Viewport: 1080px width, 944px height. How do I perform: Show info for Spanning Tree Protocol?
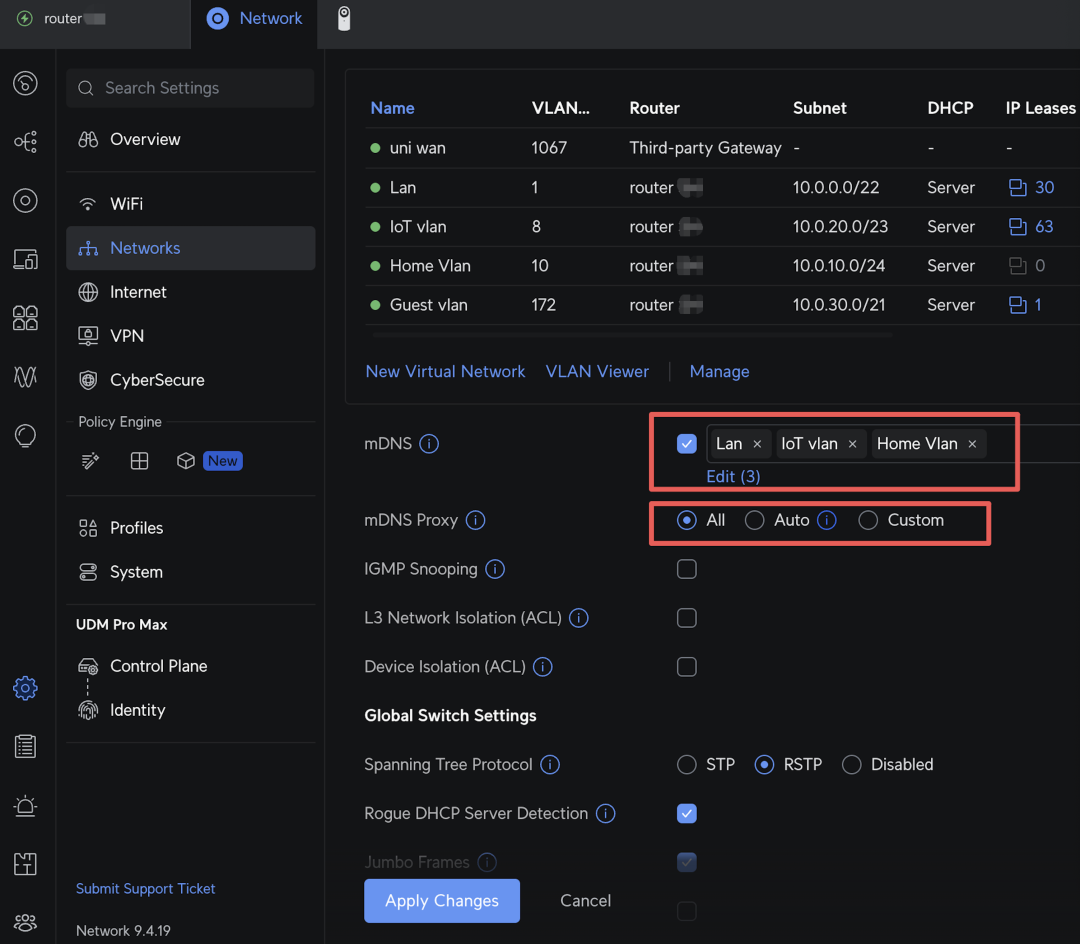550,764
